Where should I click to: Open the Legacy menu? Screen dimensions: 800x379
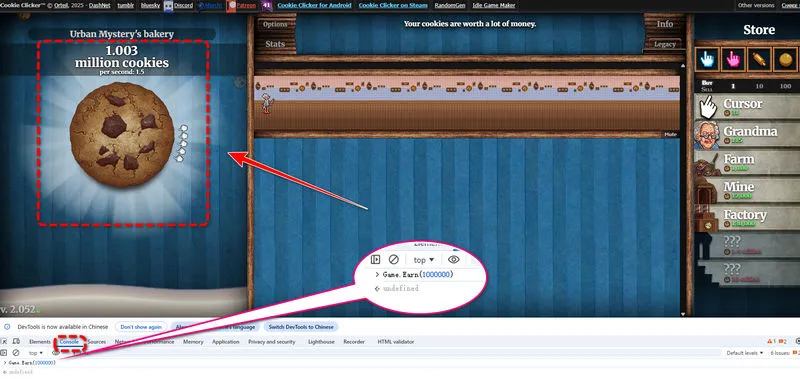[665, 44]
